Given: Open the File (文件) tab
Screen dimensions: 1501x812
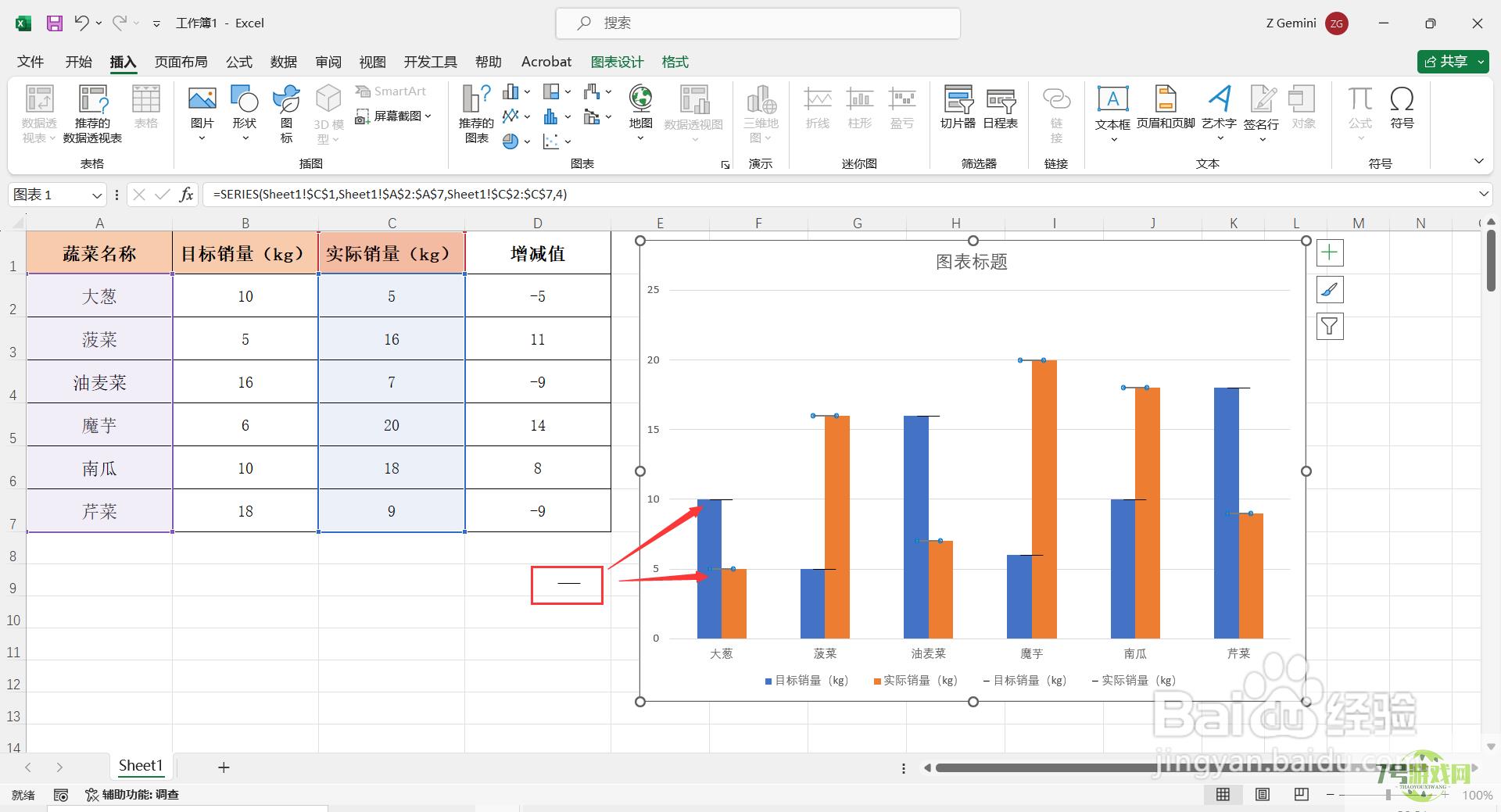Looking at the screenshot, I should (30, 62).
